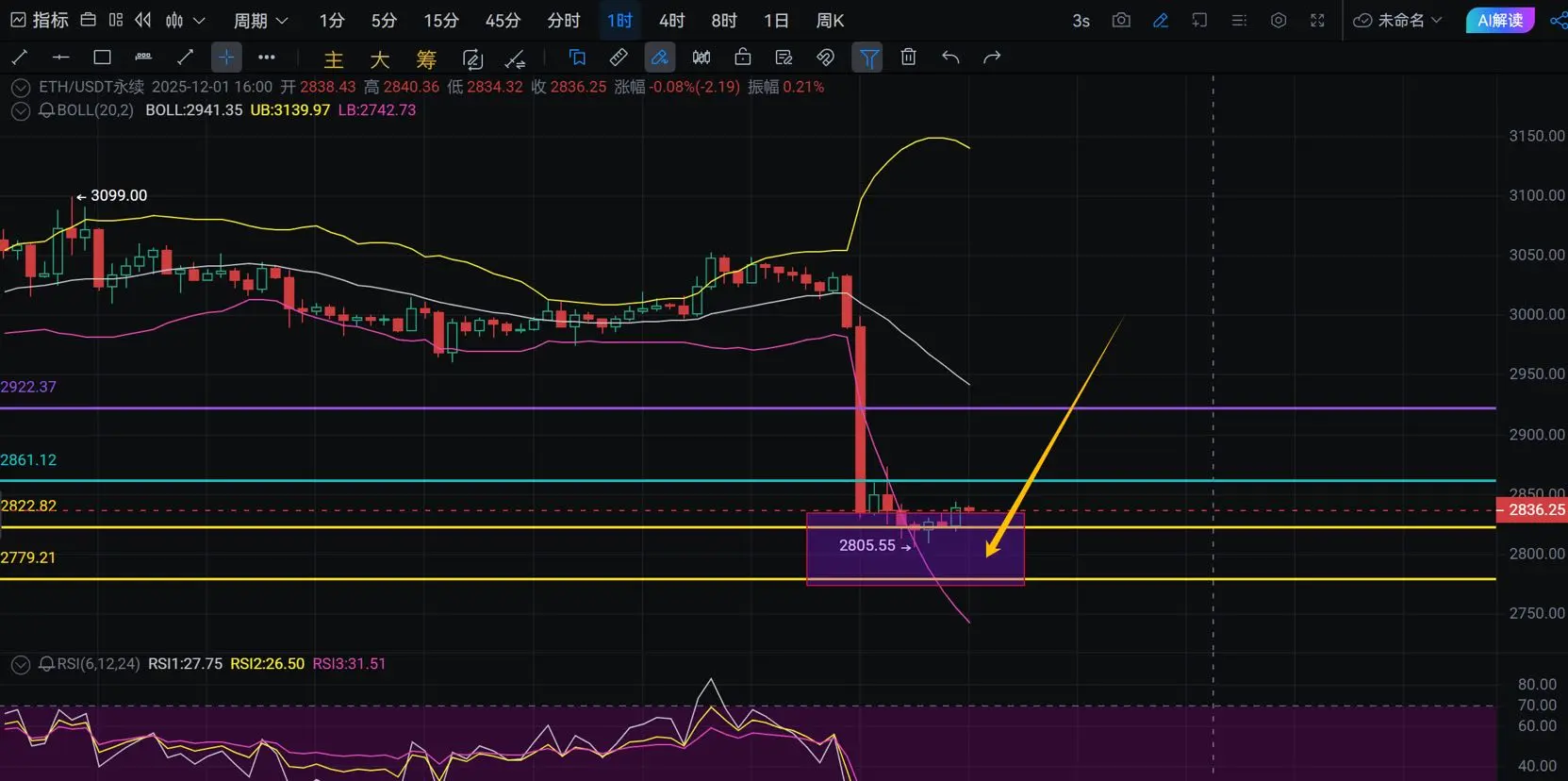Click the rewind replay icon
The width and height of the screenshot is (1568, 781).
(x=143, y=20)
